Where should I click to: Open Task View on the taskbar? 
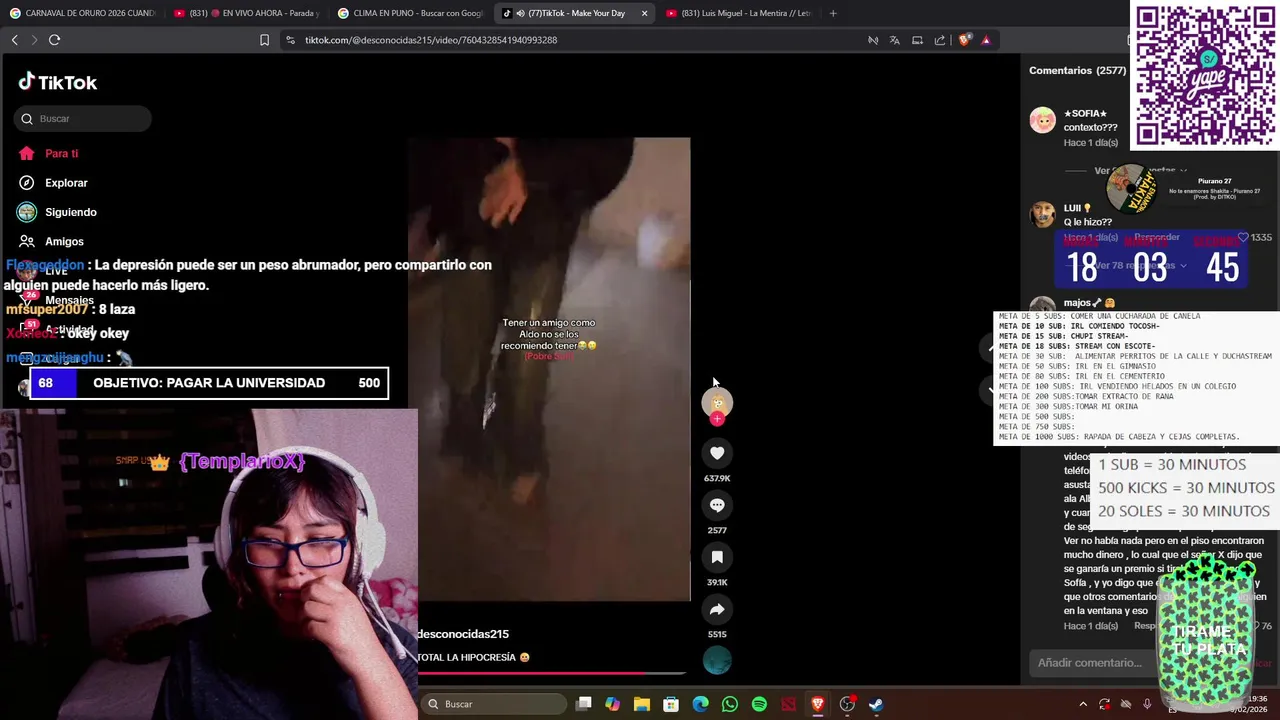coord(584,704)
